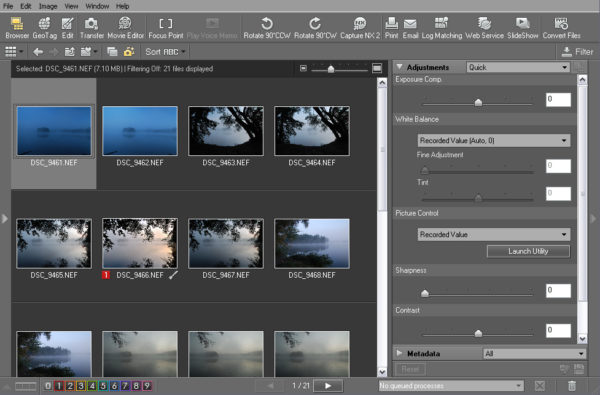Select the DSC_9463.NEF thumbnail
Screen dimensions: 600x395
tap(226, 131)
